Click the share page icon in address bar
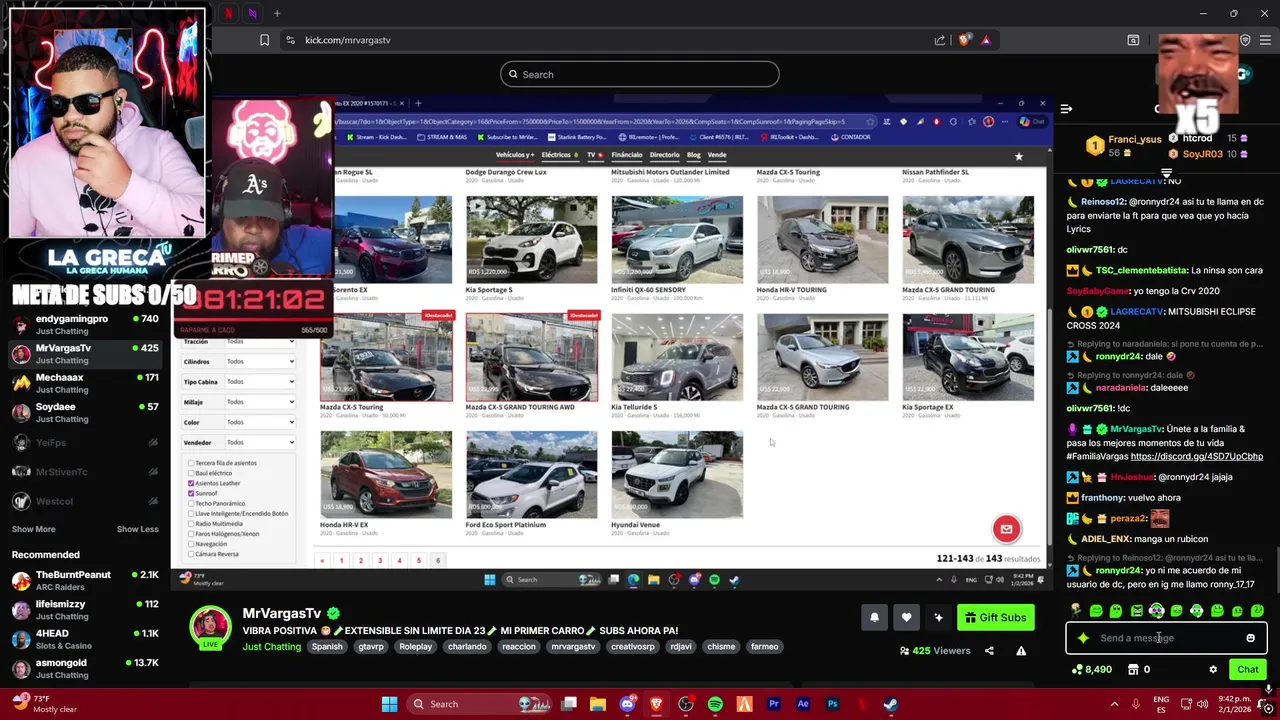This screenshot has height=720, width=1280. click(940, 40)
